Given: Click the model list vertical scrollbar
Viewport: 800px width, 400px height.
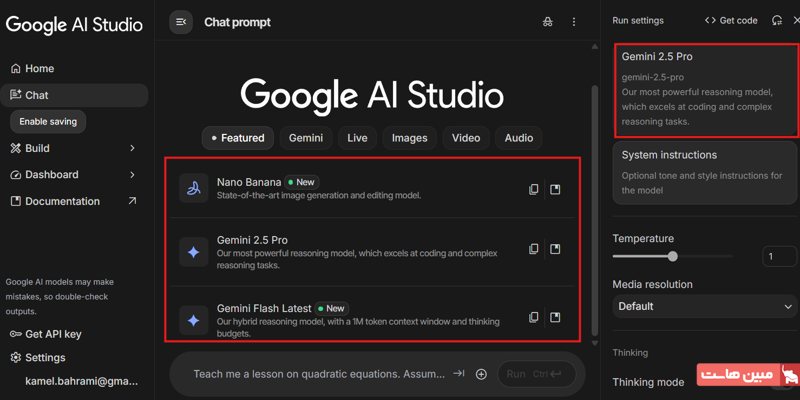Looking at the screenshot, I should point(594,209).
